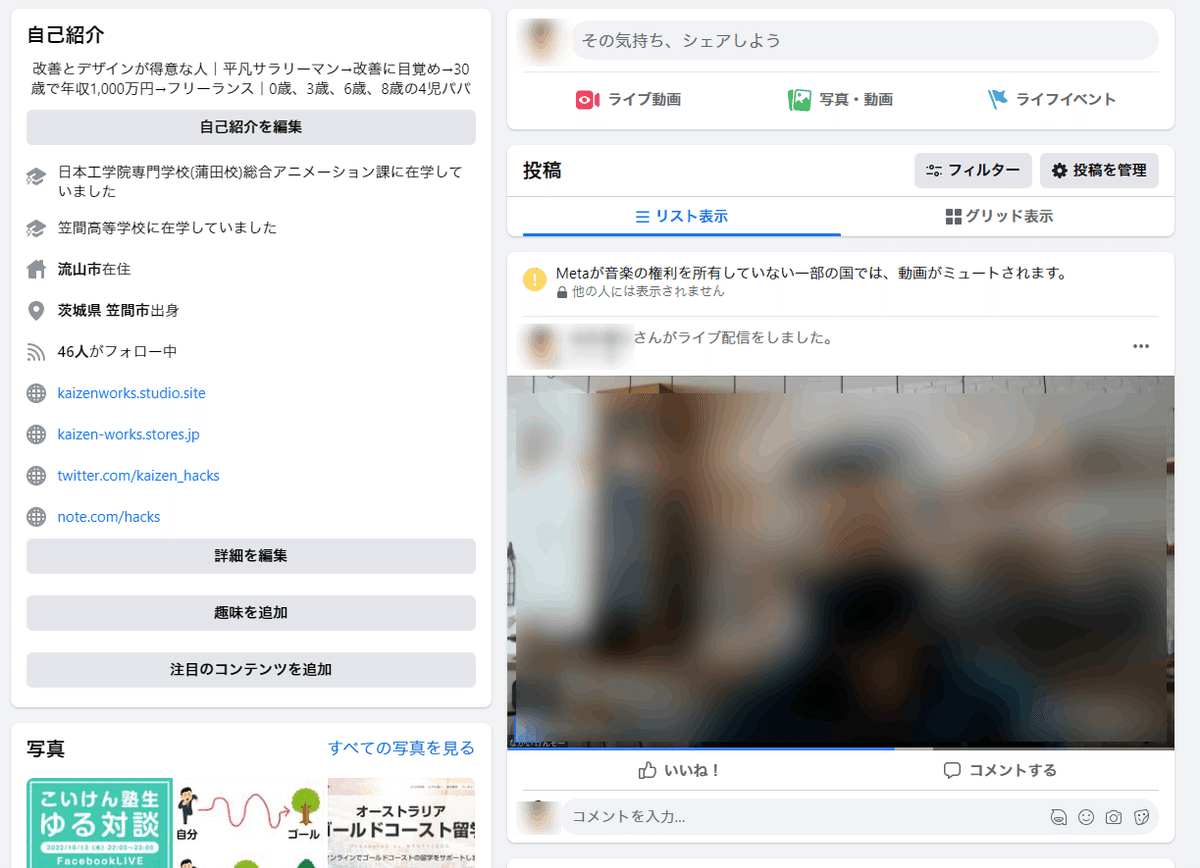
Task: Click the ライブ動画 button
Action: 628,100
